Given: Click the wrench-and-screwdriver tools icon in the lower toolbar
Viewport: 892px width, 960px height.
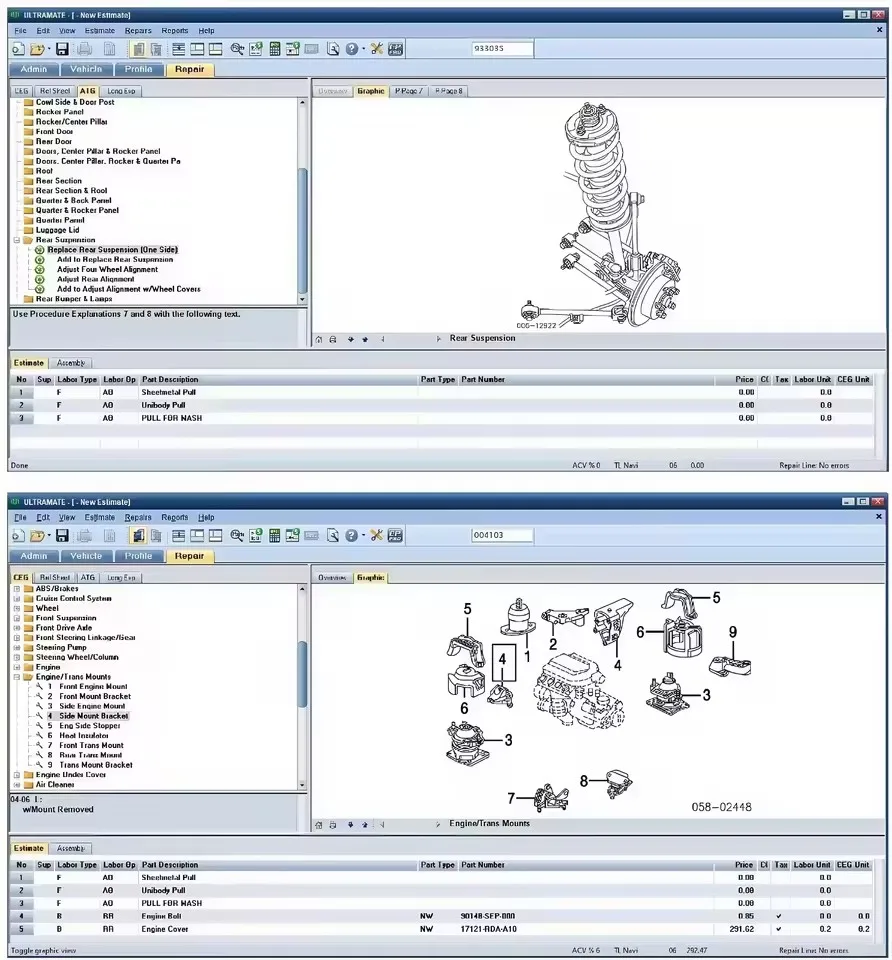Looking at the screenshot, I should click(x=377, y=535).
